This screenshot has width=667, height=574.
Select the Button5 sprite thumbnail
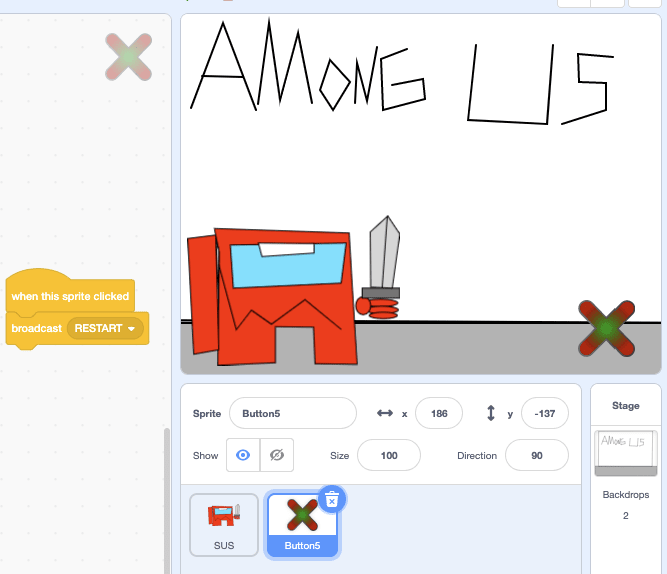302,525
